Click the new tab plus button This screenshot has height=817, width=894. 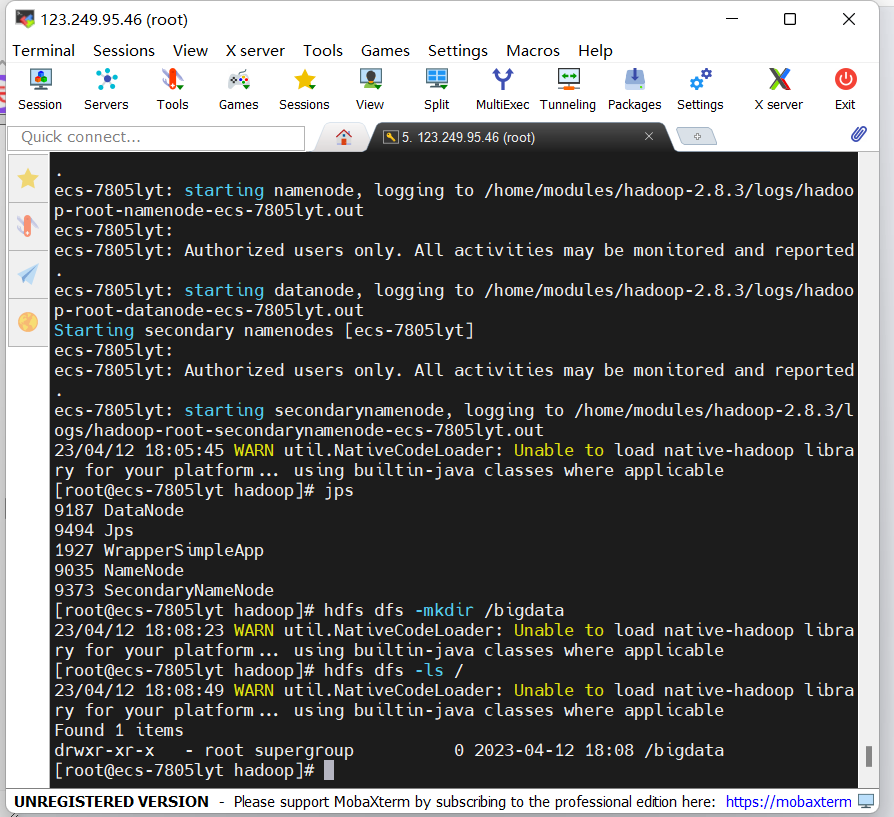(697, 137)
